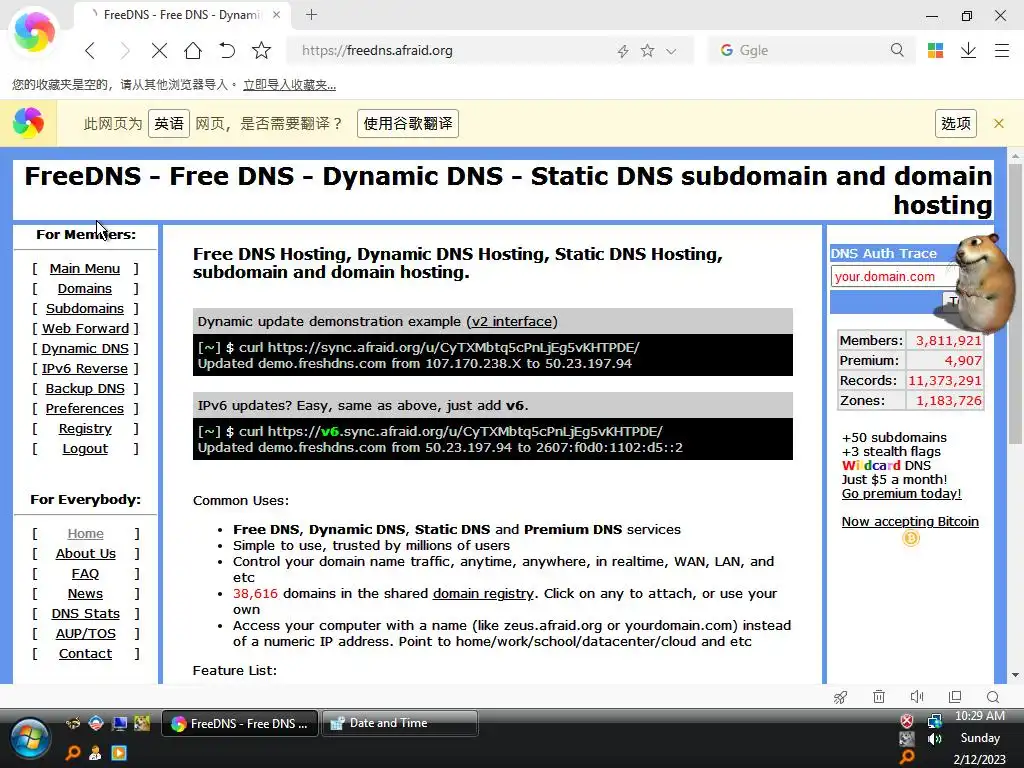1024x768 pixels.
Task: Open the browser hamburger menu
Action: pos(1002,50)
